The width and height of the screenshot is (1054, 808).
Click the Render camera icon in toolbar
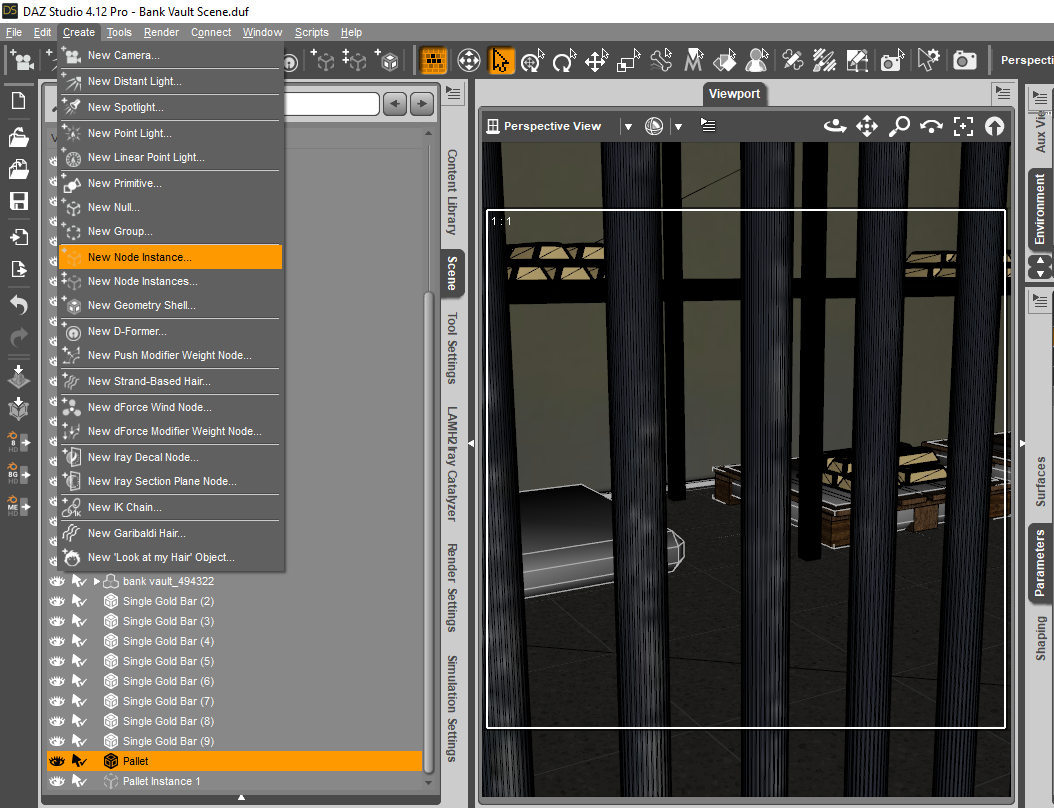(x=965, y=60)
